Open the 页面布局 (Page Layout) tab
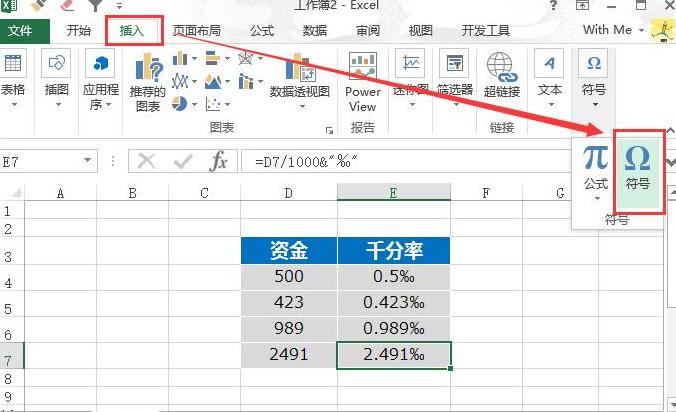676x412 pixels. tap(197, 31)
